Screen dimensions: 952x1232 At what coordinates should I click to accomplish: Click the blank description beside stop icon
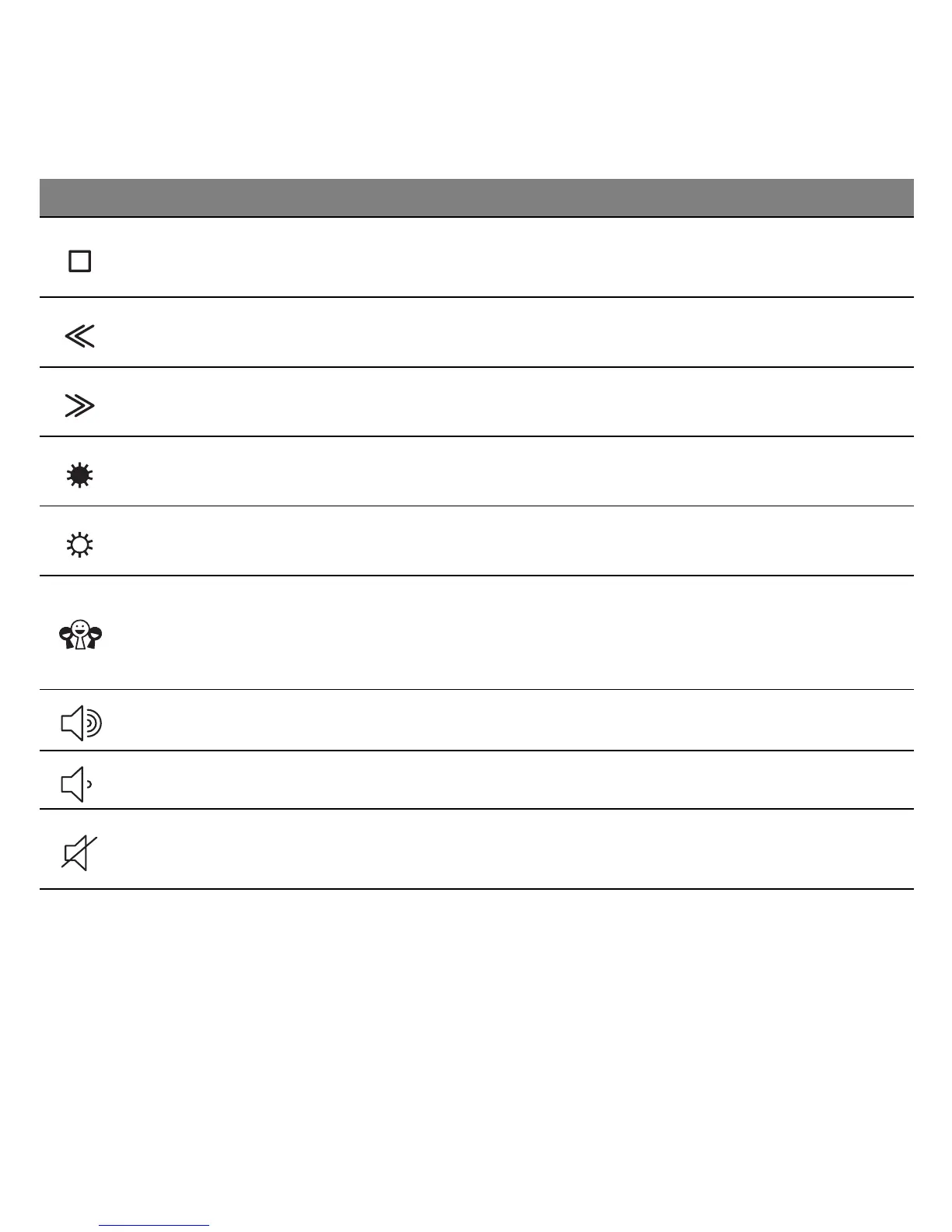[516, 257]
